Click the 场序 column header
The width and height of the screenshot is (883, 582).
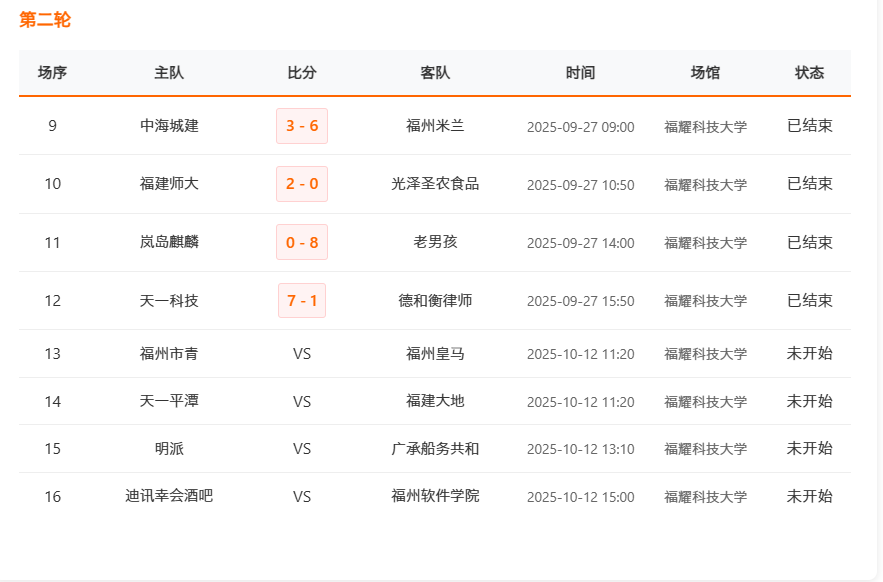point(53,73)
